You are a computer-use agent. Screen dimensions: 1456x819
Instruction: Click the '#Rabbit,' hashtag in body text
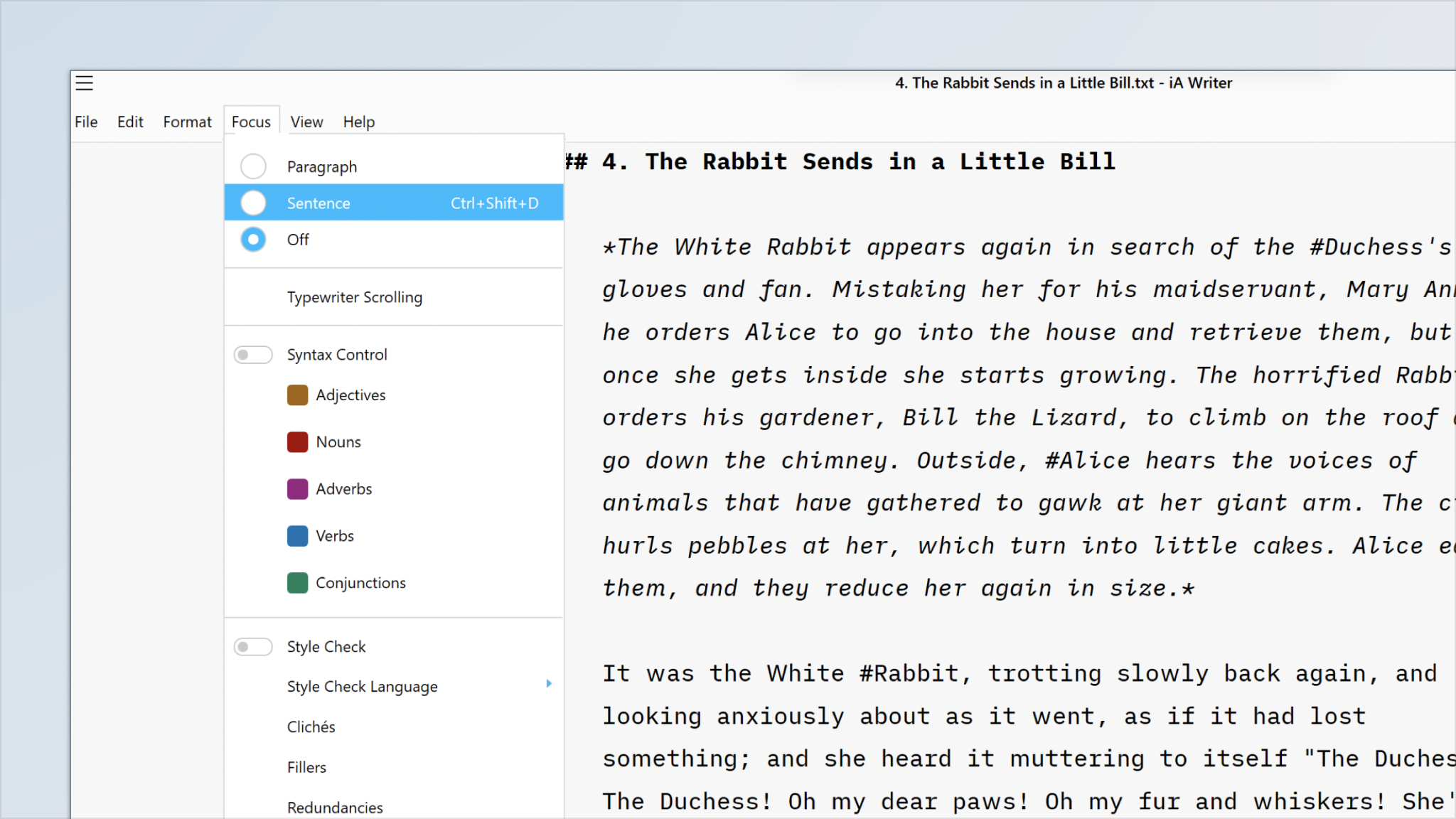pos(916,673)
